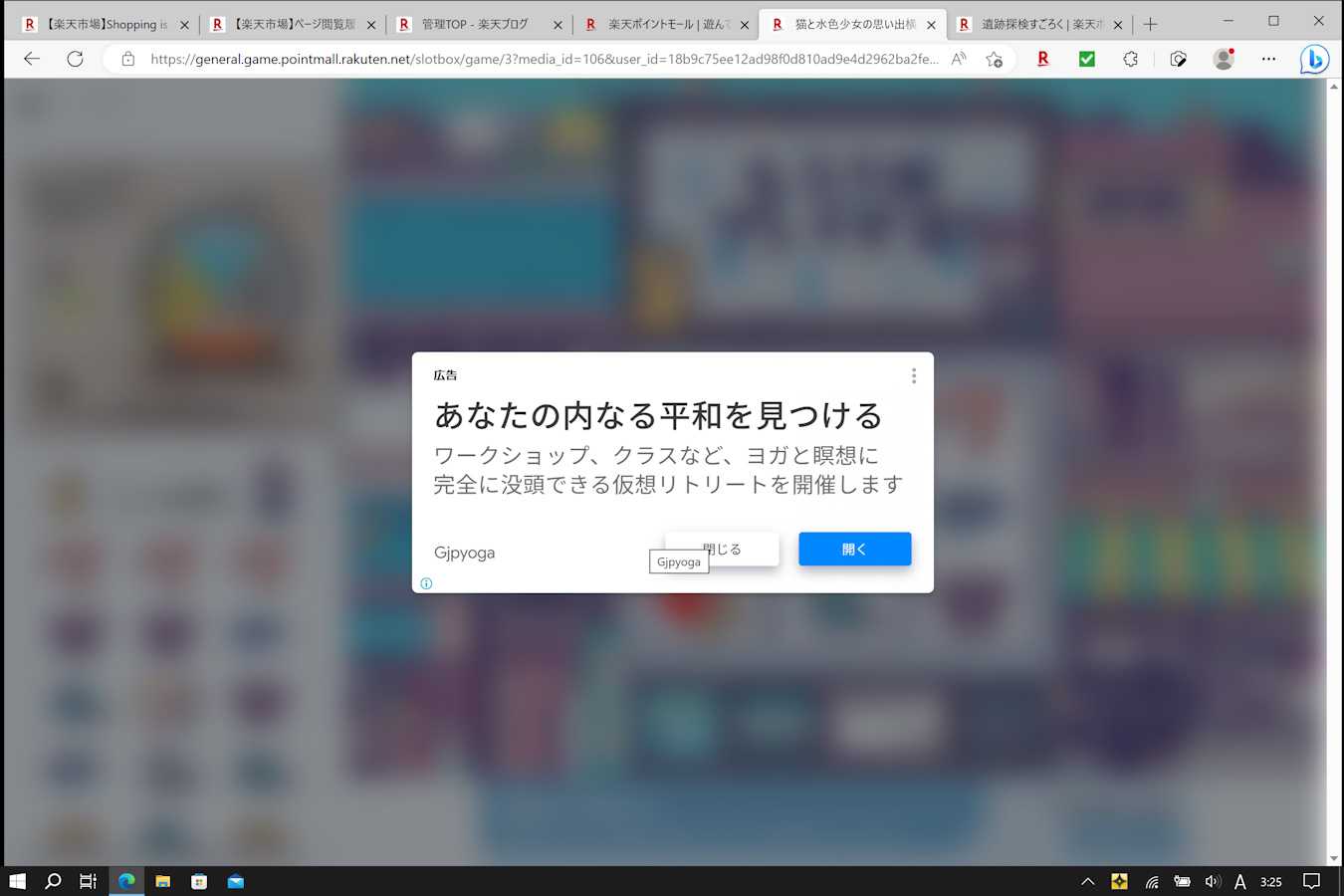View site information via the lock icon
This screenshot has width=1344, height=896.
tap(127, 59)
